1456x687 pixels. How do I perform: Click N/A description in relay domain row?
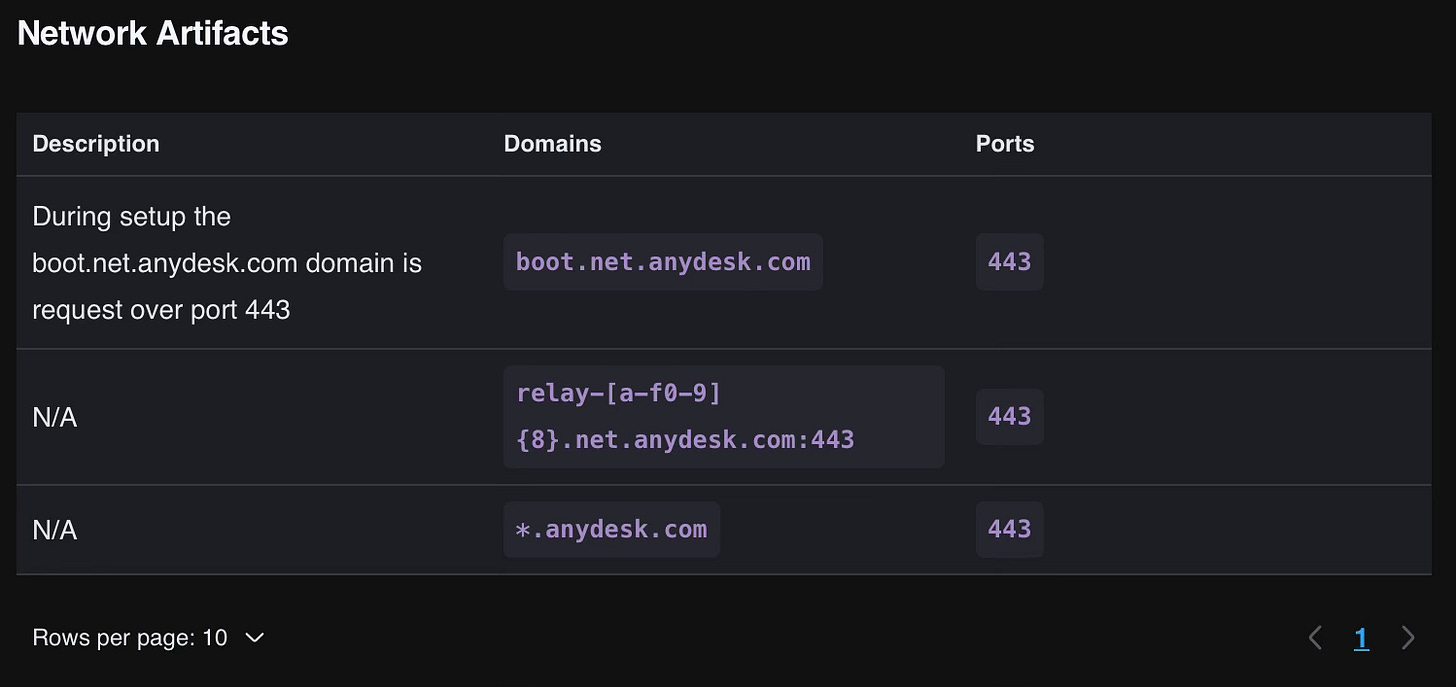55,418
